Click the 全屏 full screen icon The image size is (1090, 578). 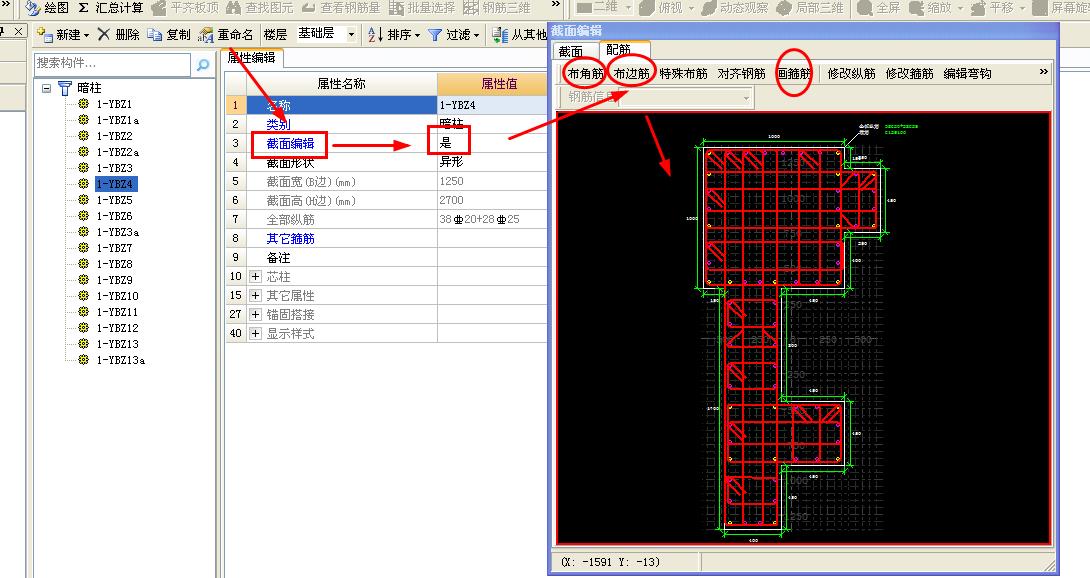[x=865, y=8]
